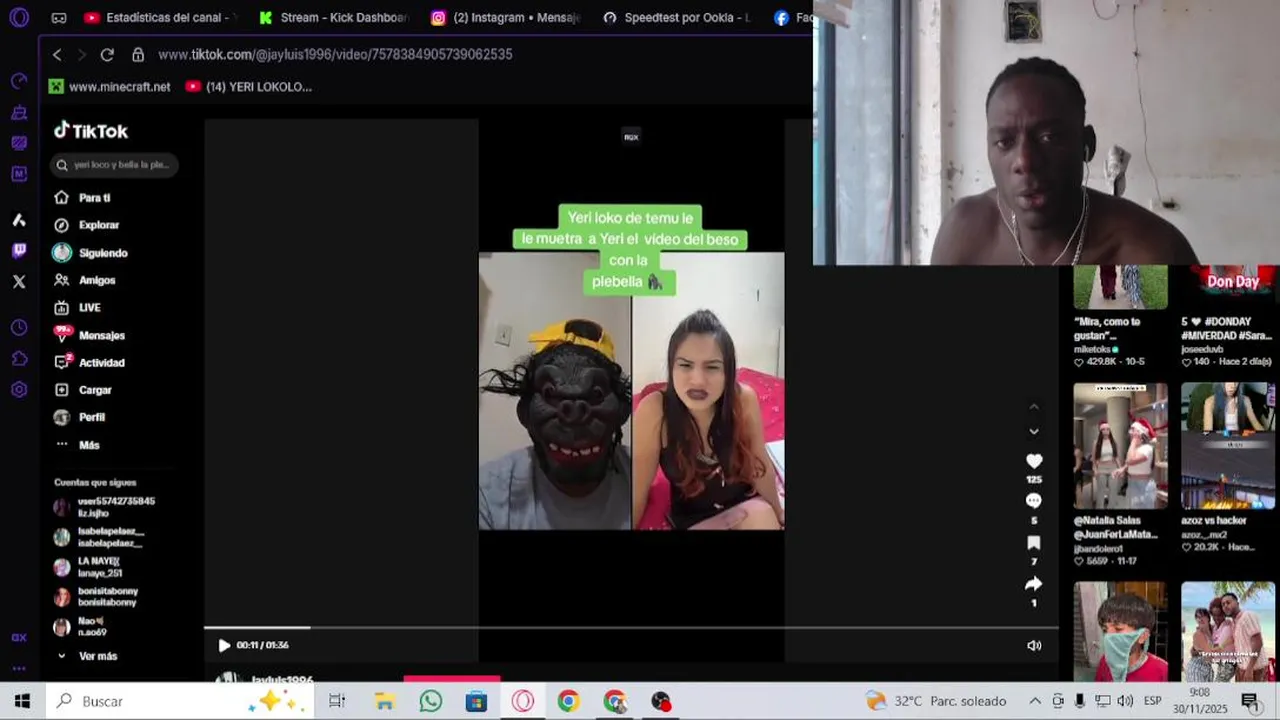The image size is (1280, 720).
Task: Open TikTok home via logo
Action: pos(91,131)
